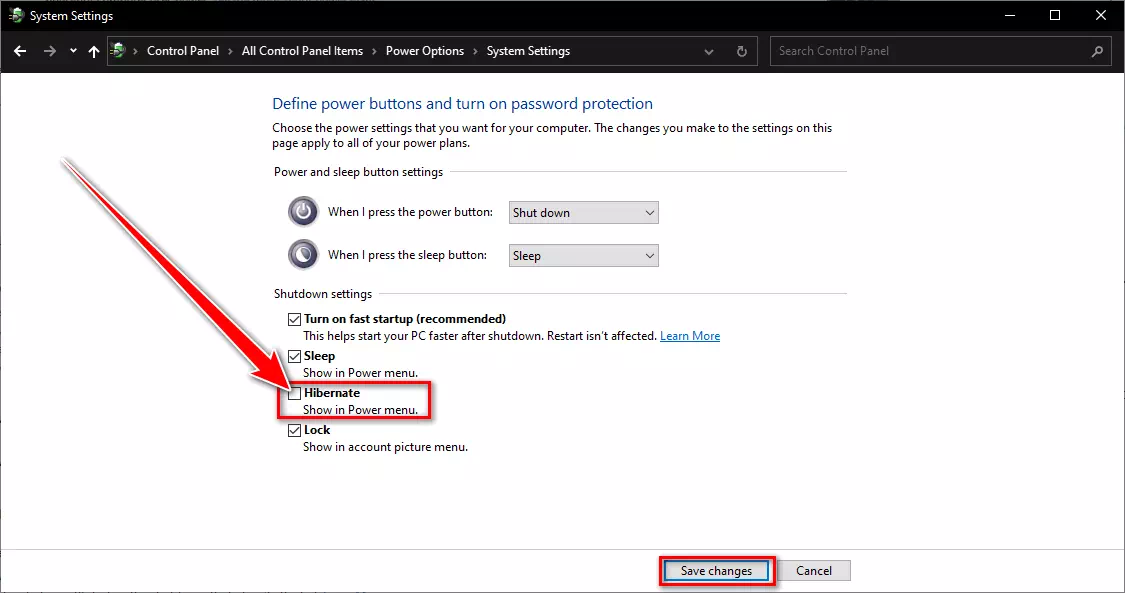Expand the address bar history dropdown
This screenshot has width=1125, height=593.
tap(709, 50)
